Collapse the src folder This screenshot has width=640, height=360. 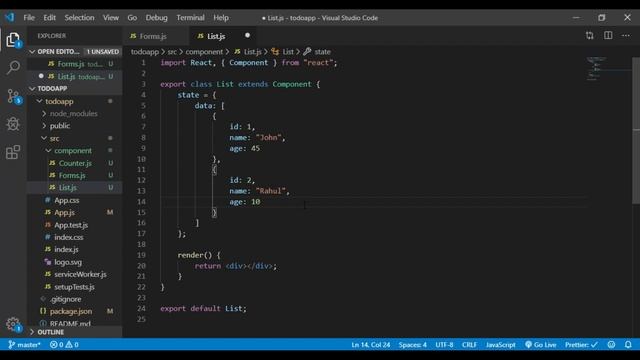click(x=44, y=138)
